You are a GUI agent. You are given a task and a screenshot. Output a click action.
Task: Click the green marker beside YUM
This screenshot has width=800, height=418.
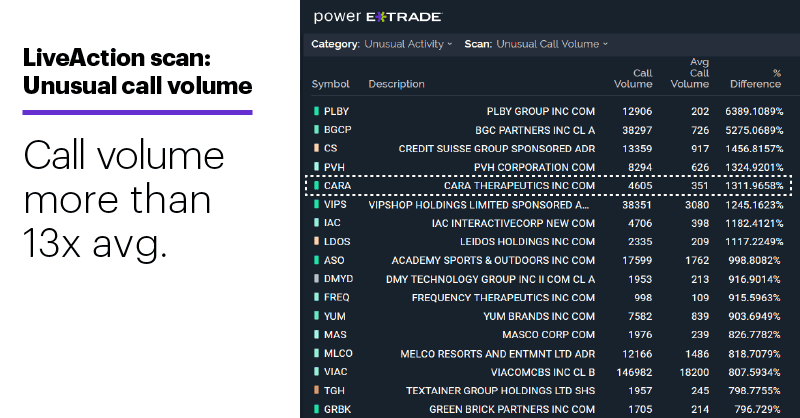tap(316, 316)
